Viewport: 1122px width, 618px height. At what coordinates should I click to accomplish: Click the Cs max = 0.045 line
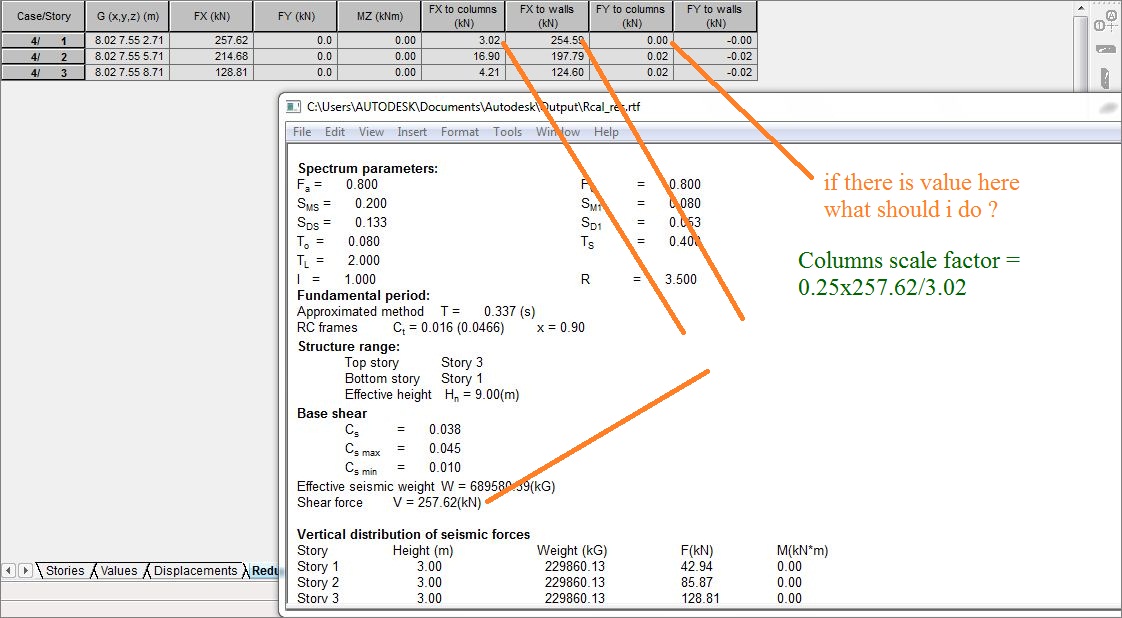[x=403, y=449]
